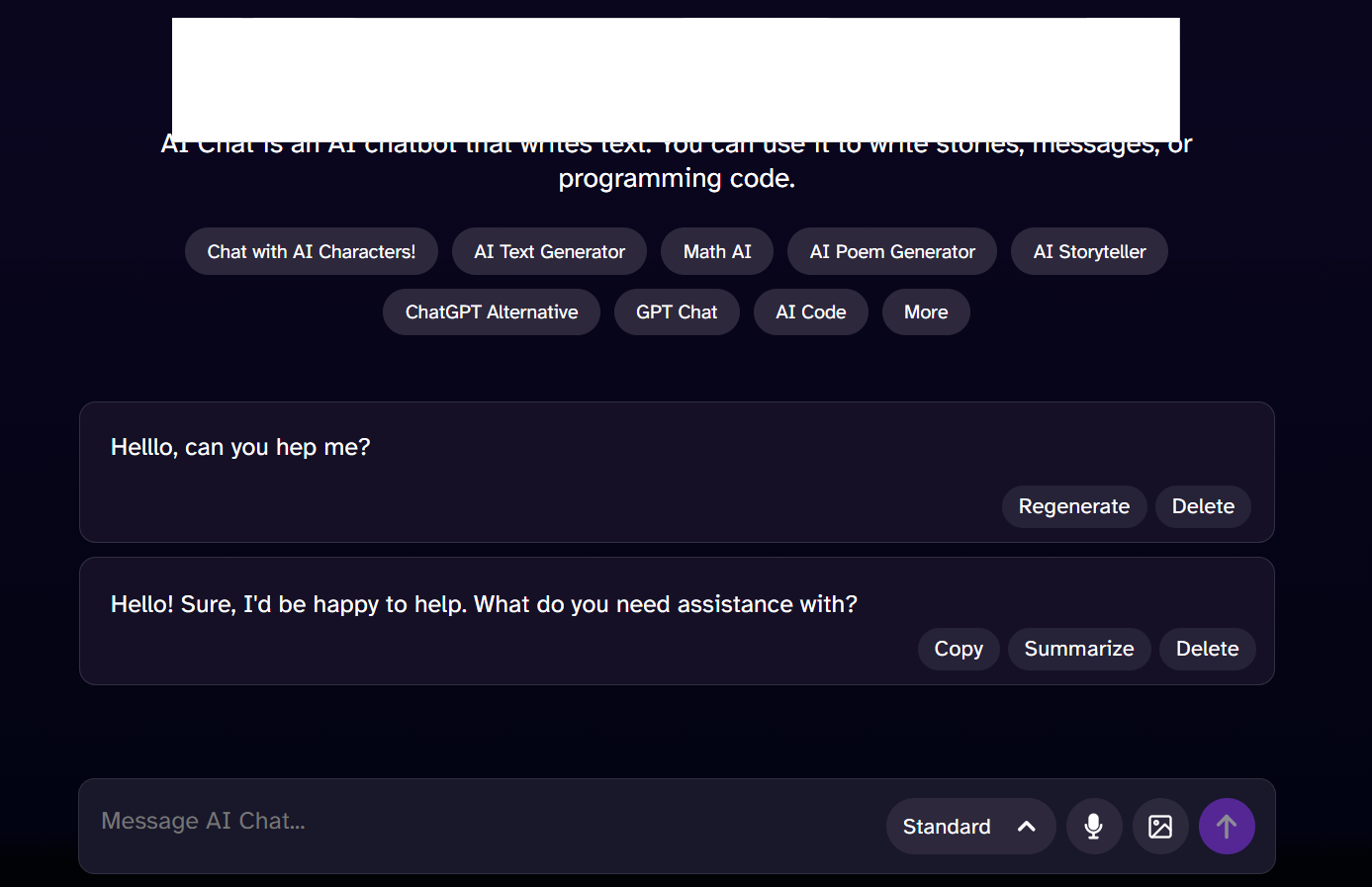Image resolution: width=1372 pixels, height=887 pixels.
Task: Open the Standard model dropdown
Action: [x=947, y=826]
